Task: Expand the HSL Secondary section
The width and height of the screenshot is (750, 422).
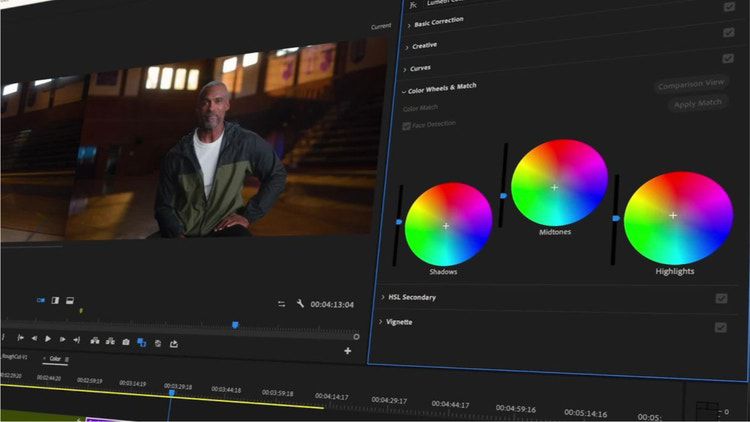Action: point(383,297)
